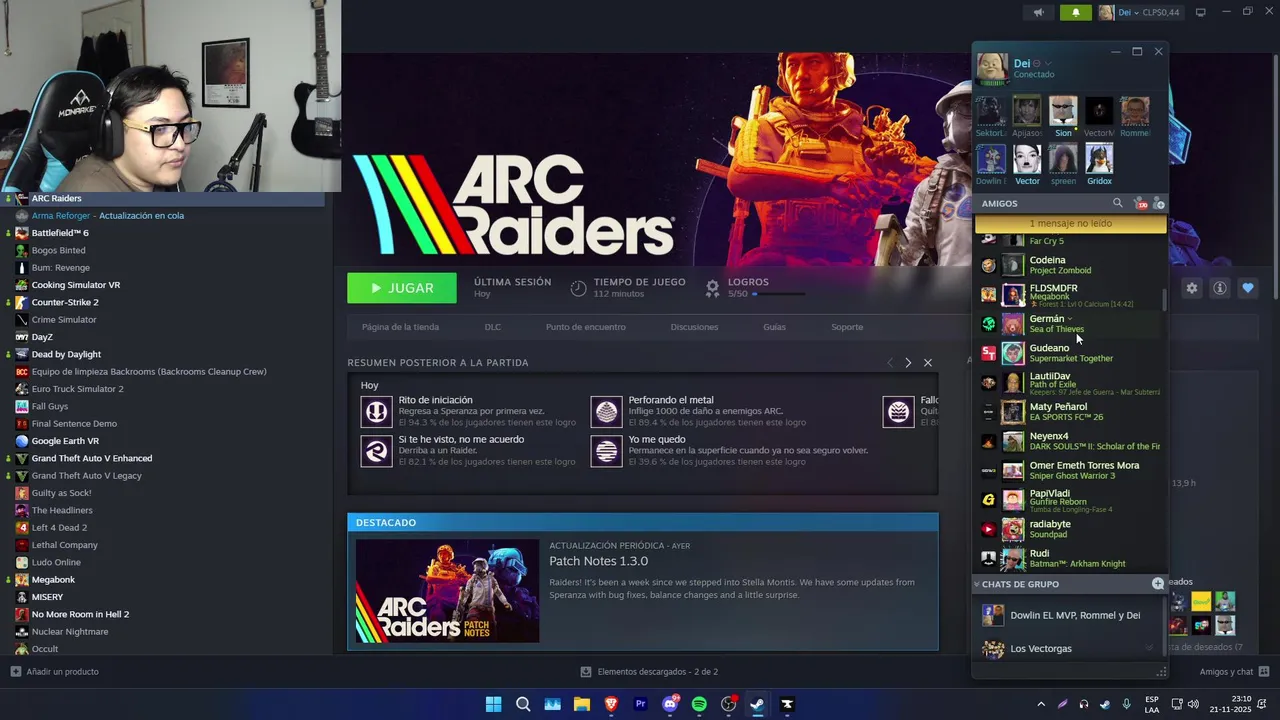Open game settings gear icon
The image size is (1280, 720).
pyautogui.click(x=1191, y=288)
